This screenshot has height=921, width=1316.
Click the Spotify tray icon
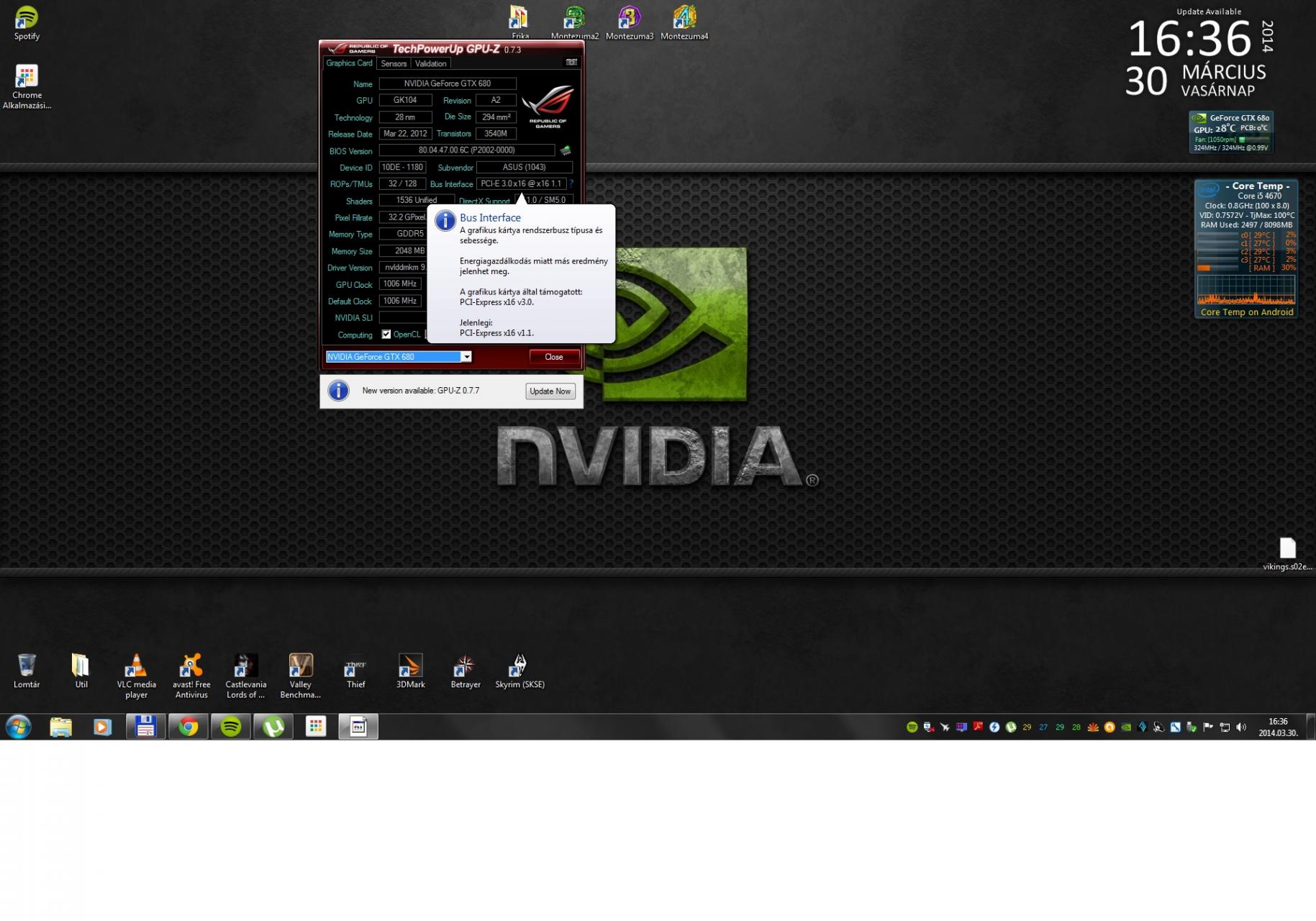tap(912, 727)
